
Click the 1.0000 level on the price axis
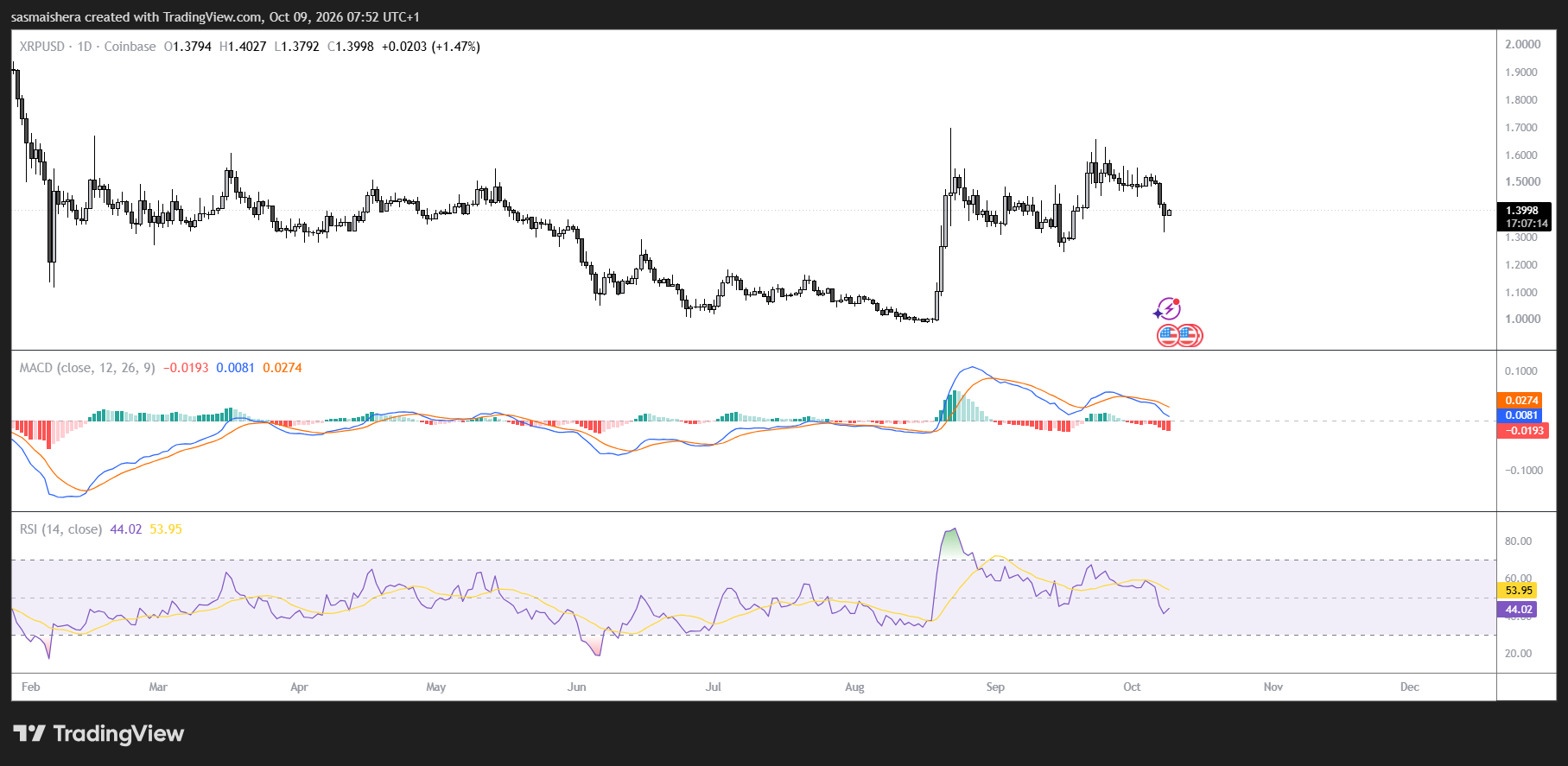coord(1523,319)
